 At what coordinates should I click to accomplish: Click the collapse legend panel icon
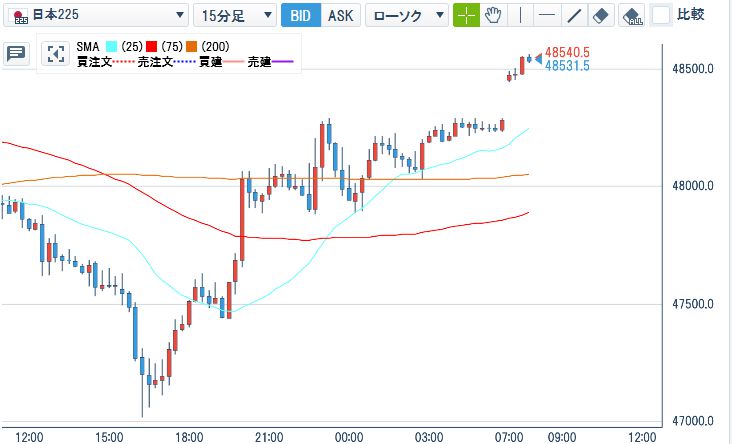click(56, 54)
